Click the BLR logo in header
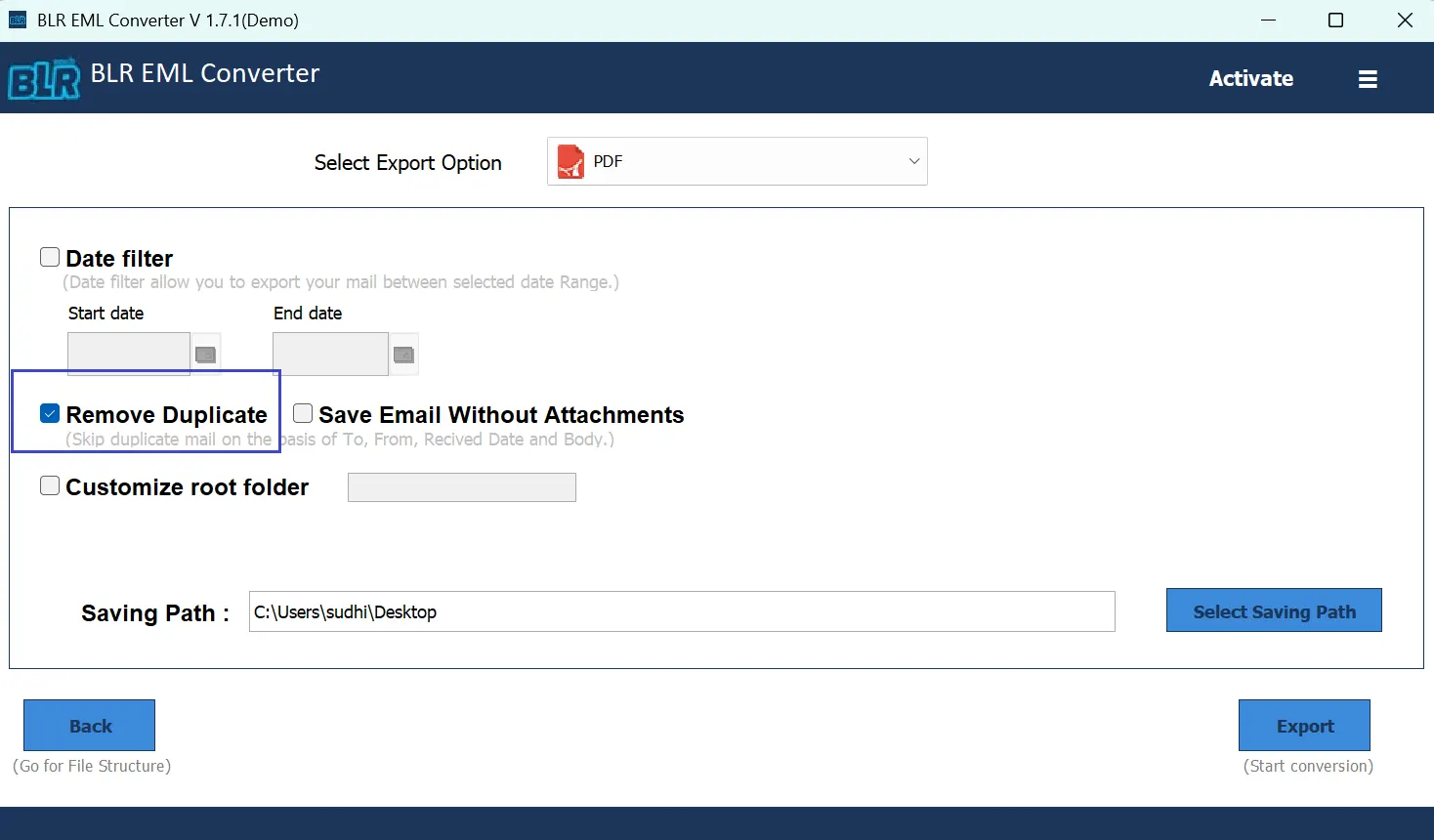 click(x=44, y=79)
